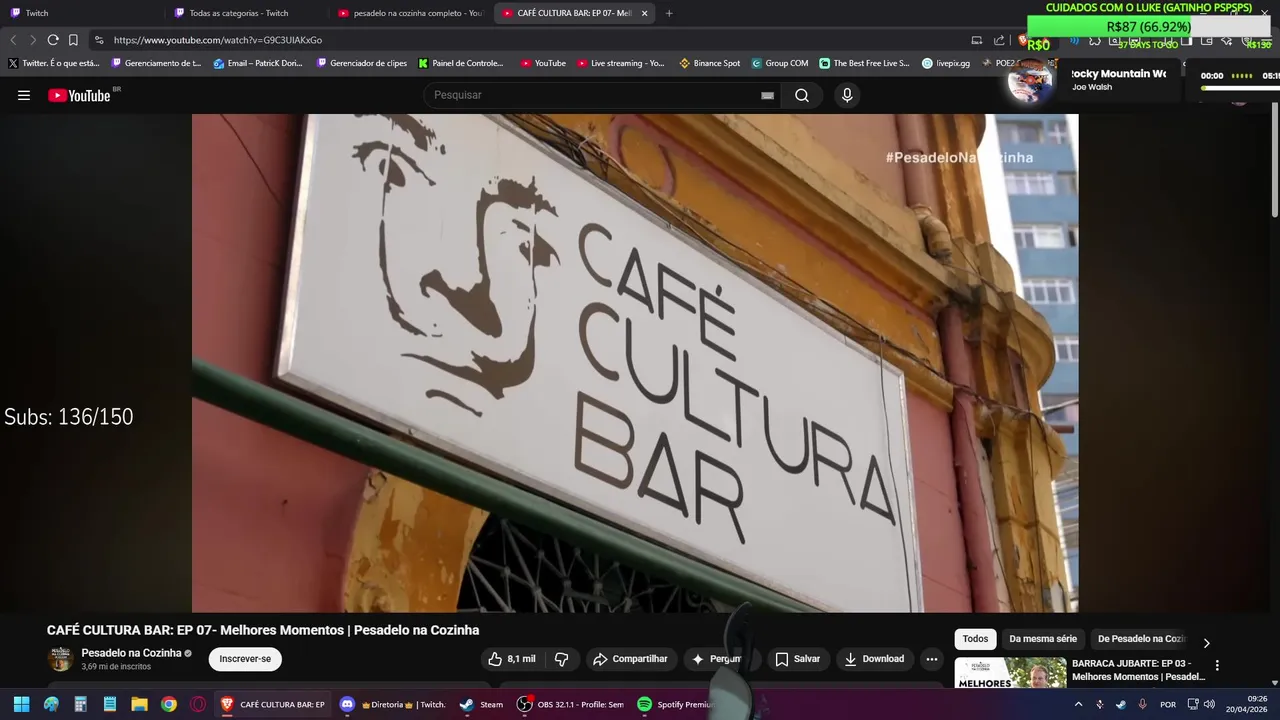Screen dimensions: 1280x720
Task: Open the three-dot more actions menu
Action: (932, 659)
